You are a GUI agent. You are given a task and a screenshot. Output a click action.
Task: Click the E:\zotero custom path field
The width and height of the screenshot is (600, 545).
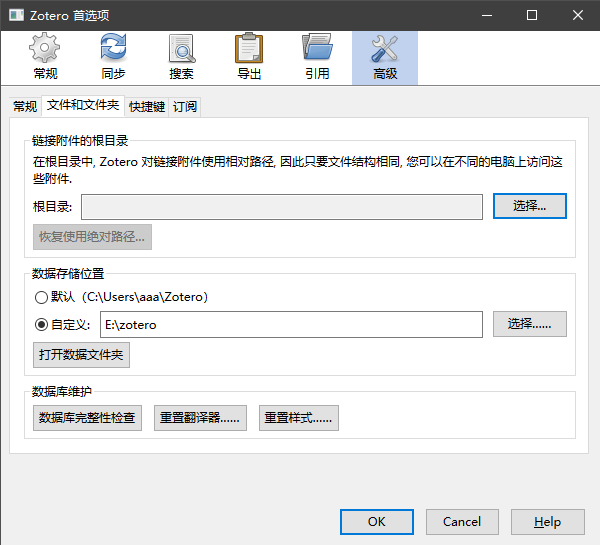pos(291,325)
